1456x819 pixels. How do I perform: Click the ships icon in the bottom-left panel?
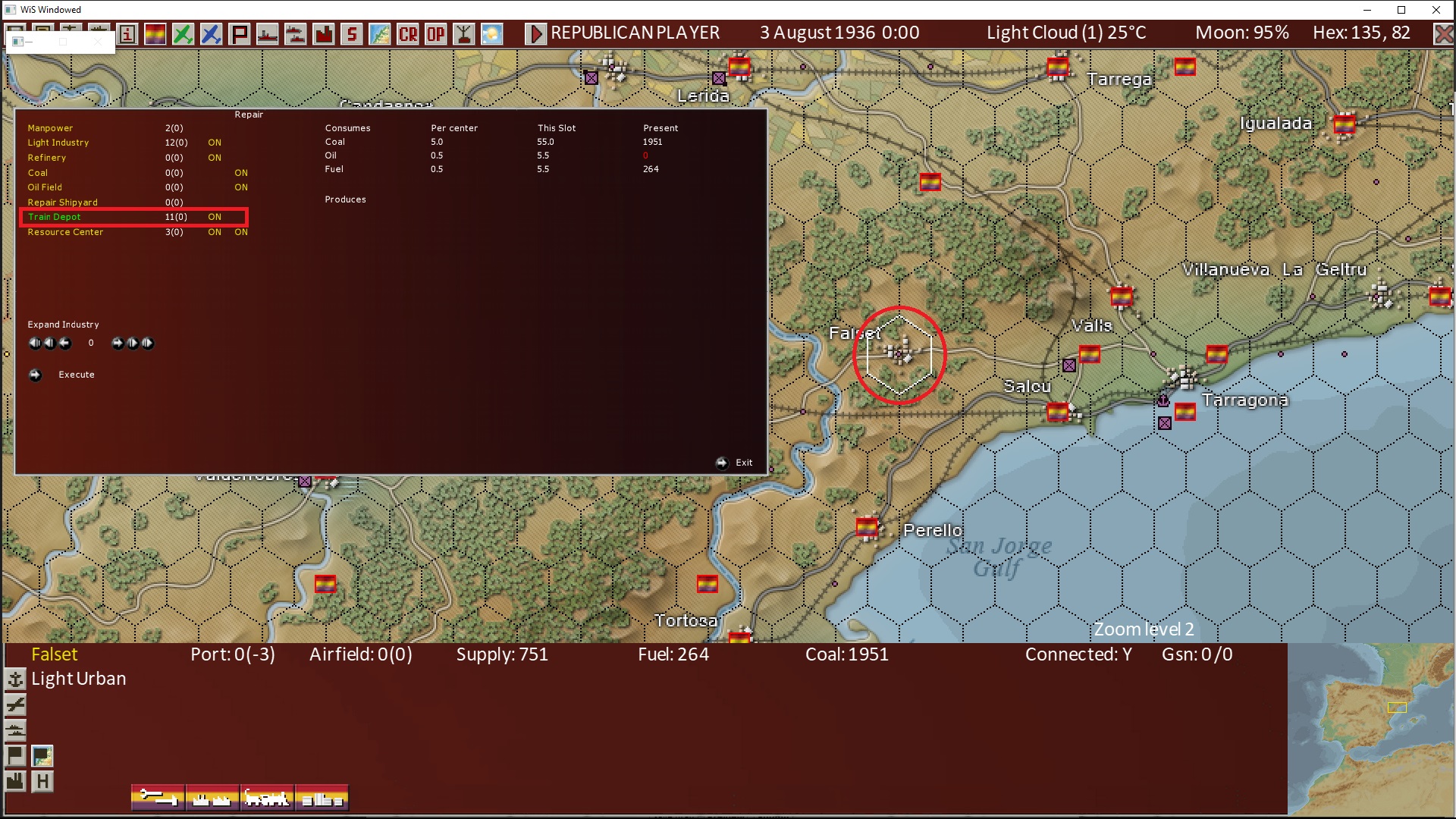pyautogui.click(x=15, y=730)
